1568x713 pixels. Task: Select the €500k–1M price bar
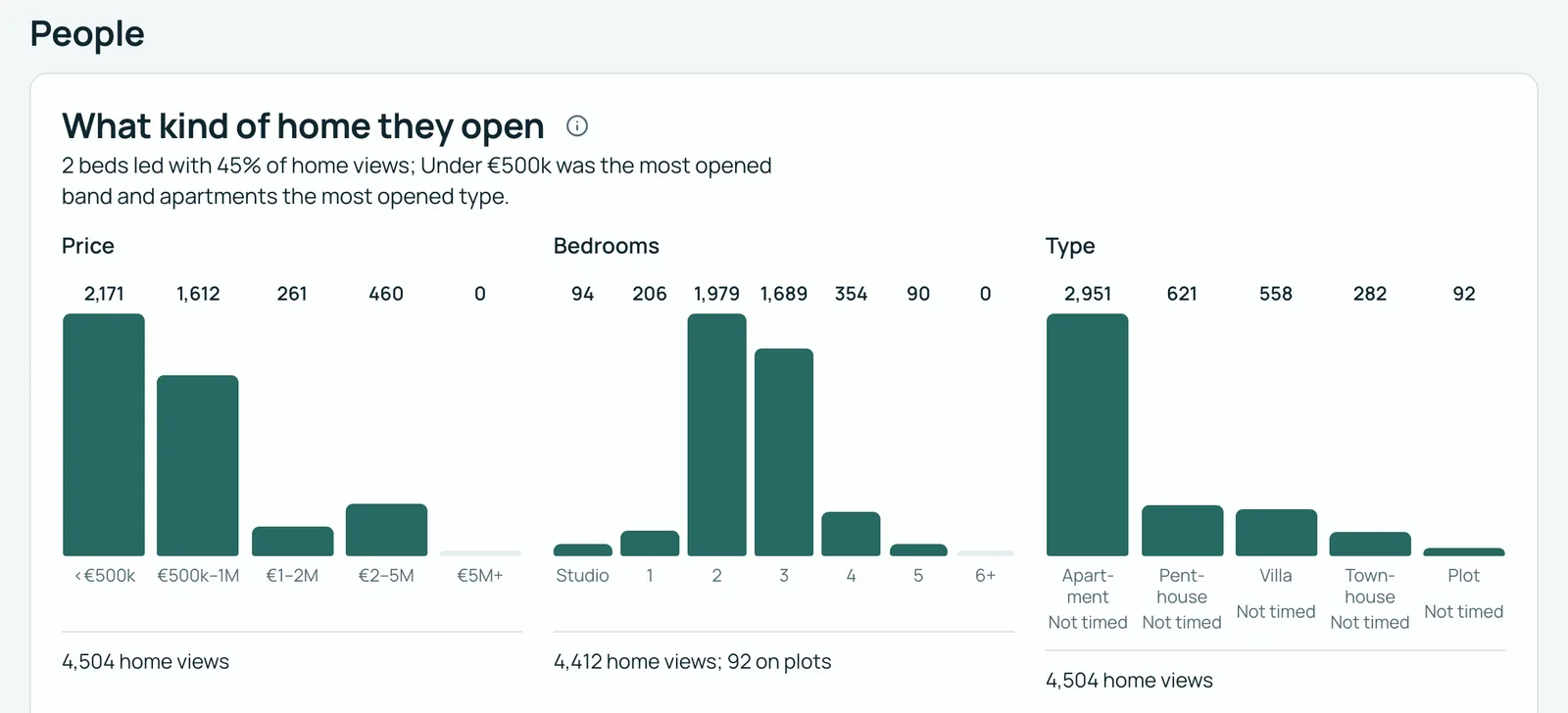tap(198, 465)
